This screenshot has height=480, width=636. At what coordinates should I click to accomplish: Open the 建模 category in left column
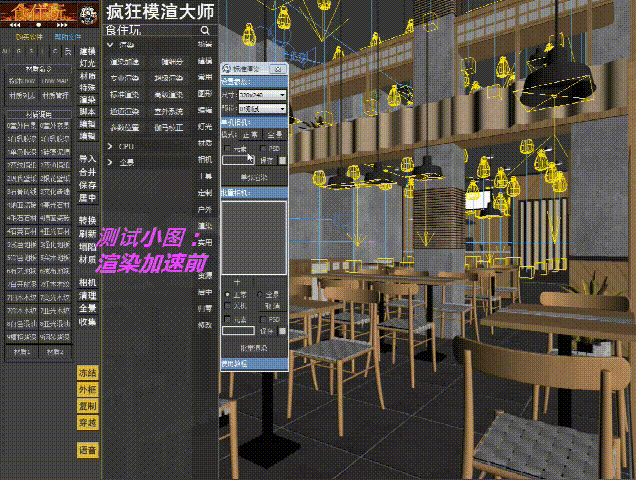(x=87, y=51)
